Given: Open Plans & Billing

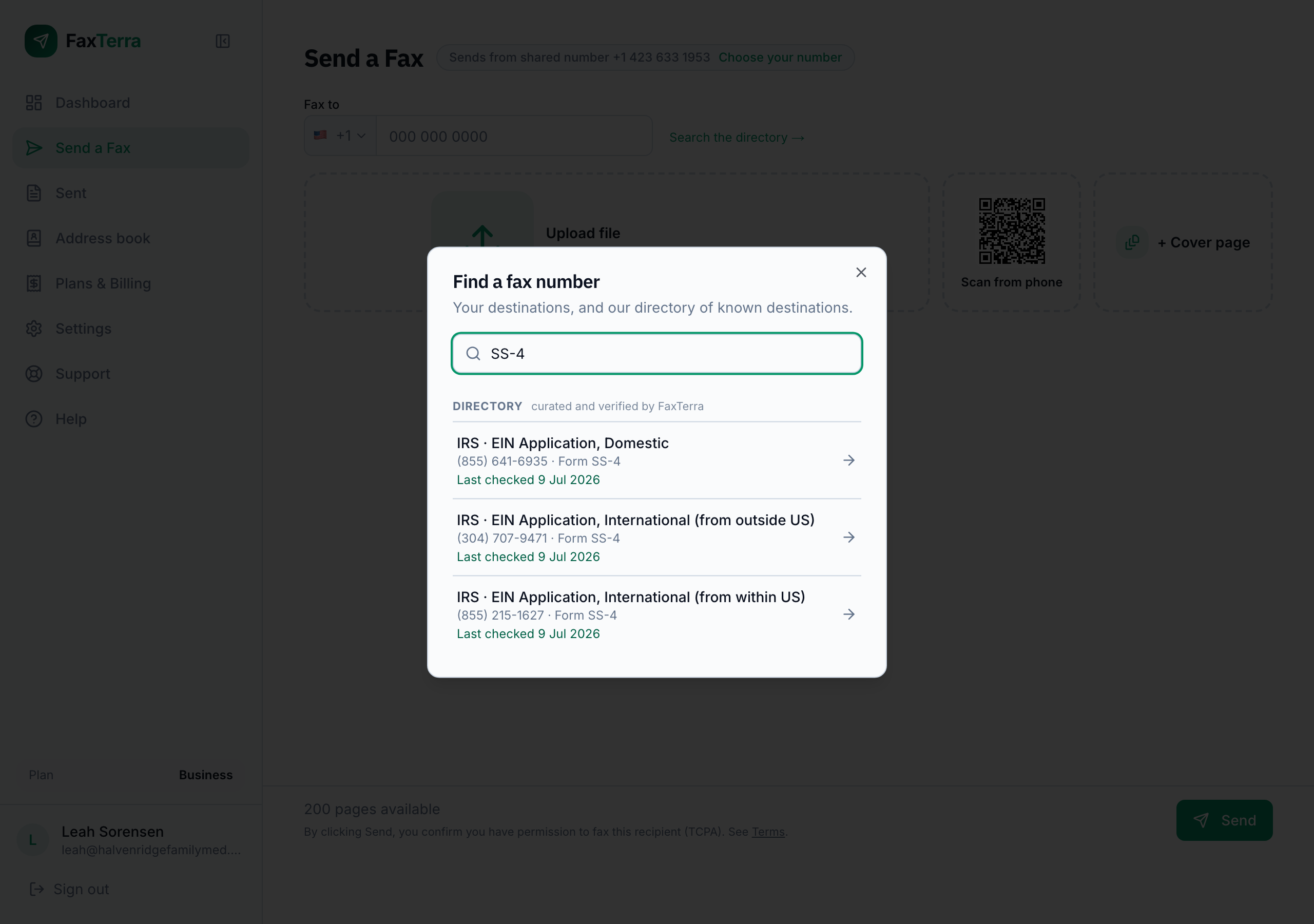Looking at the screenshot, I should point(130,283).
